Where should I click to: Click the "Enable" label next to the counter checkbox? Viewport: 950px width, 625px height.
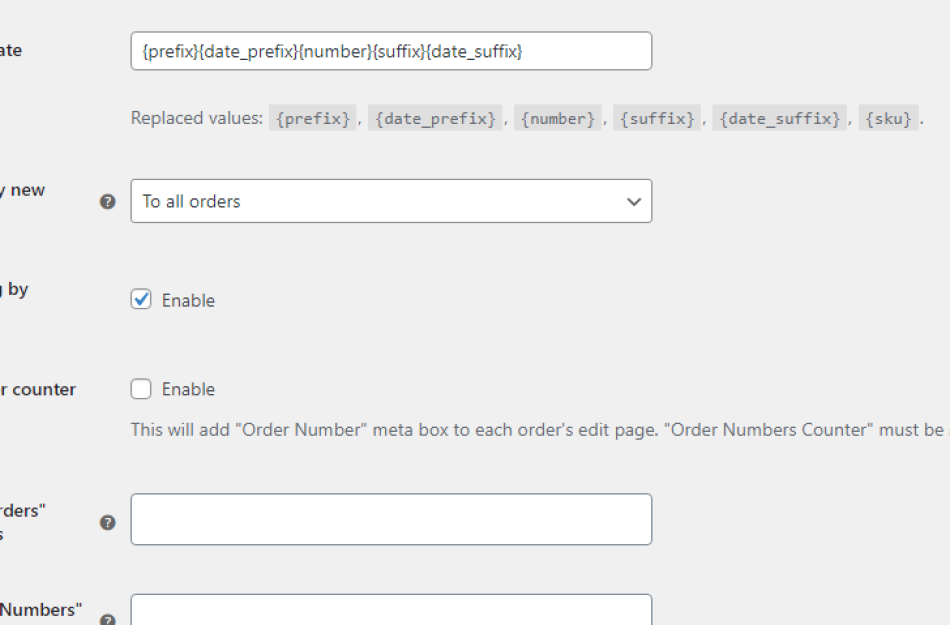point(187,389)
